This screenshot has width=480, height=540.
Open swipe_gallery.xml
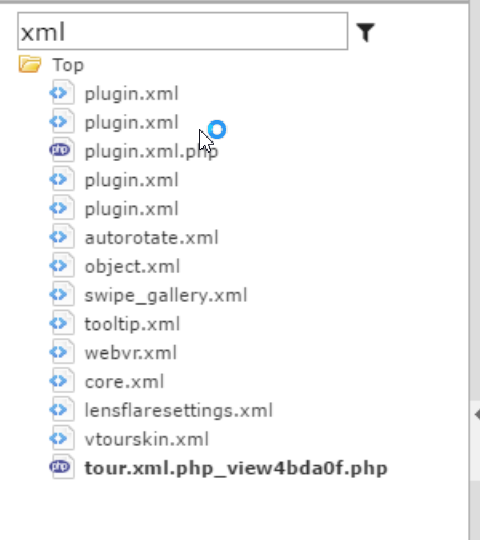[x=166, y=296]
